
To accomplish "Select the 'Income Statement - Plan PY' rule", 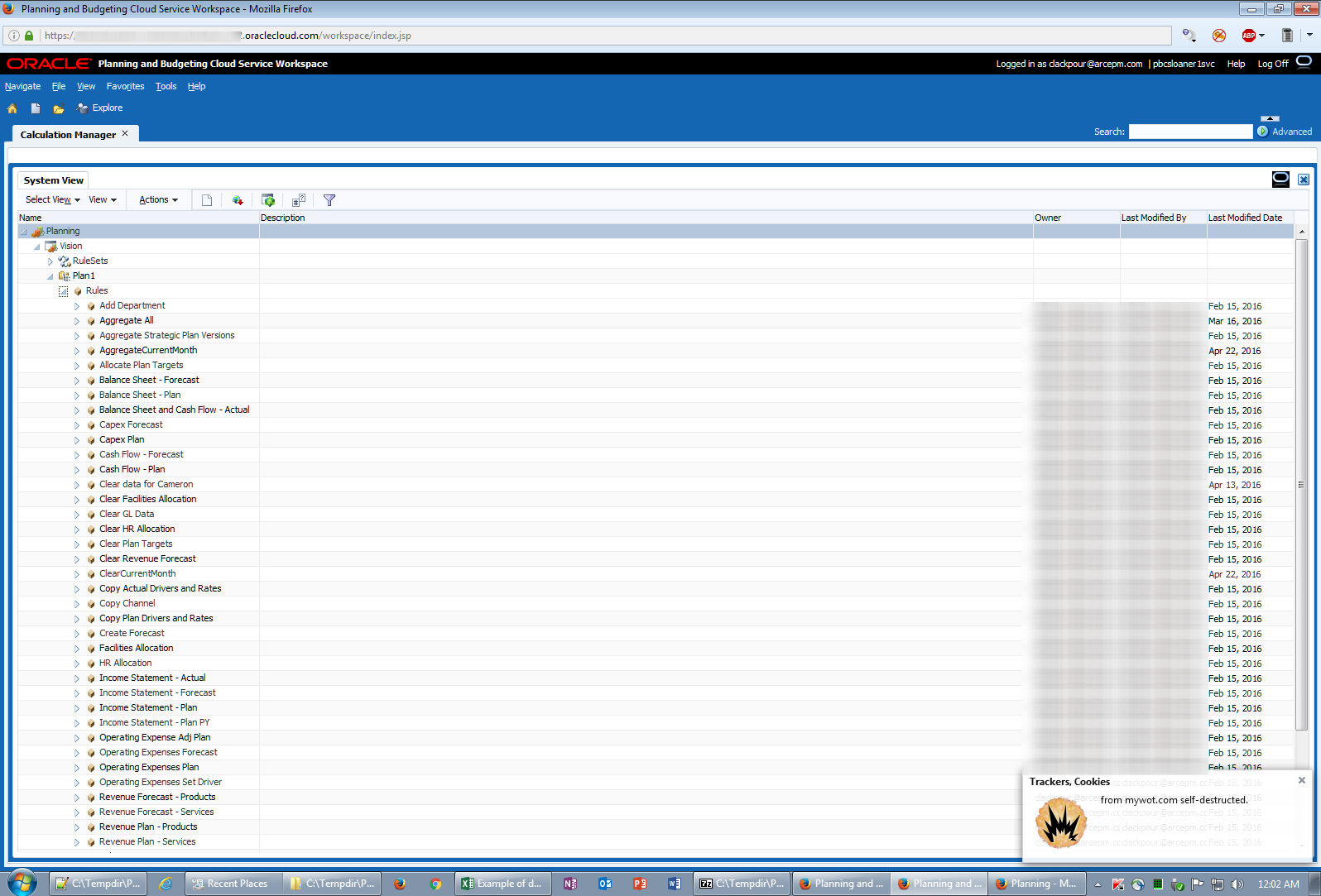I will point(155,723).
